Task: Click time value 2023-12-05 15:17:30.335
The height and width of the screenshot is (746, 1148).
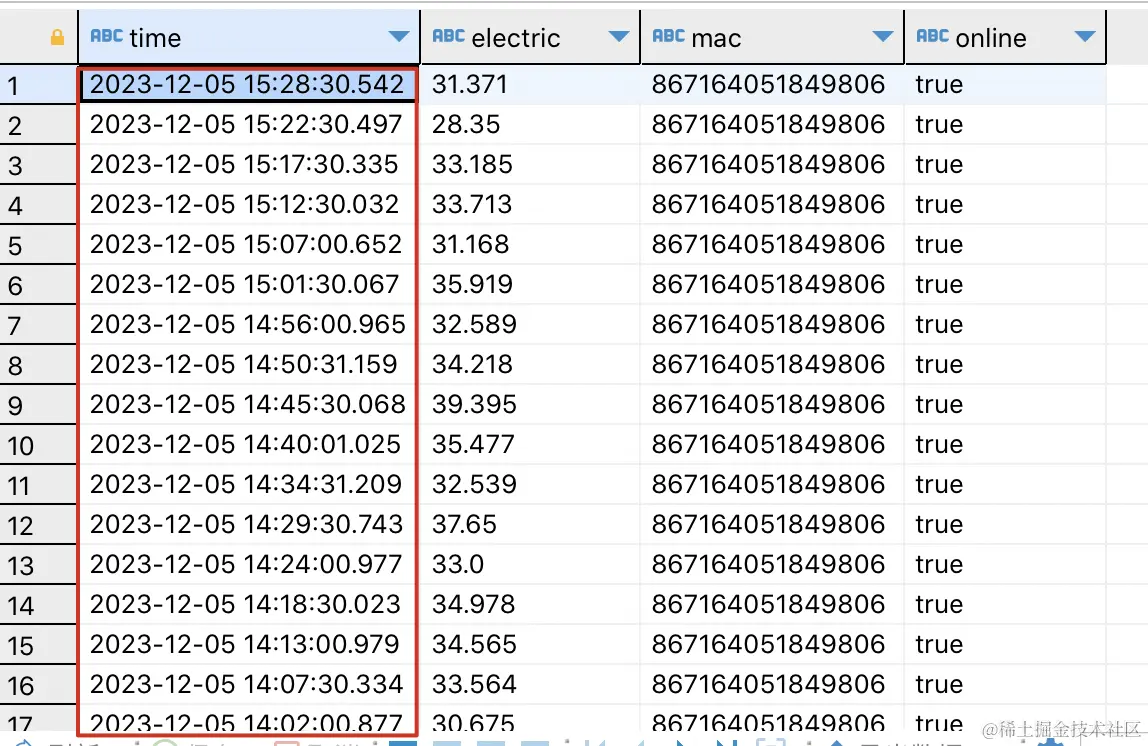Action: [247, 164]
